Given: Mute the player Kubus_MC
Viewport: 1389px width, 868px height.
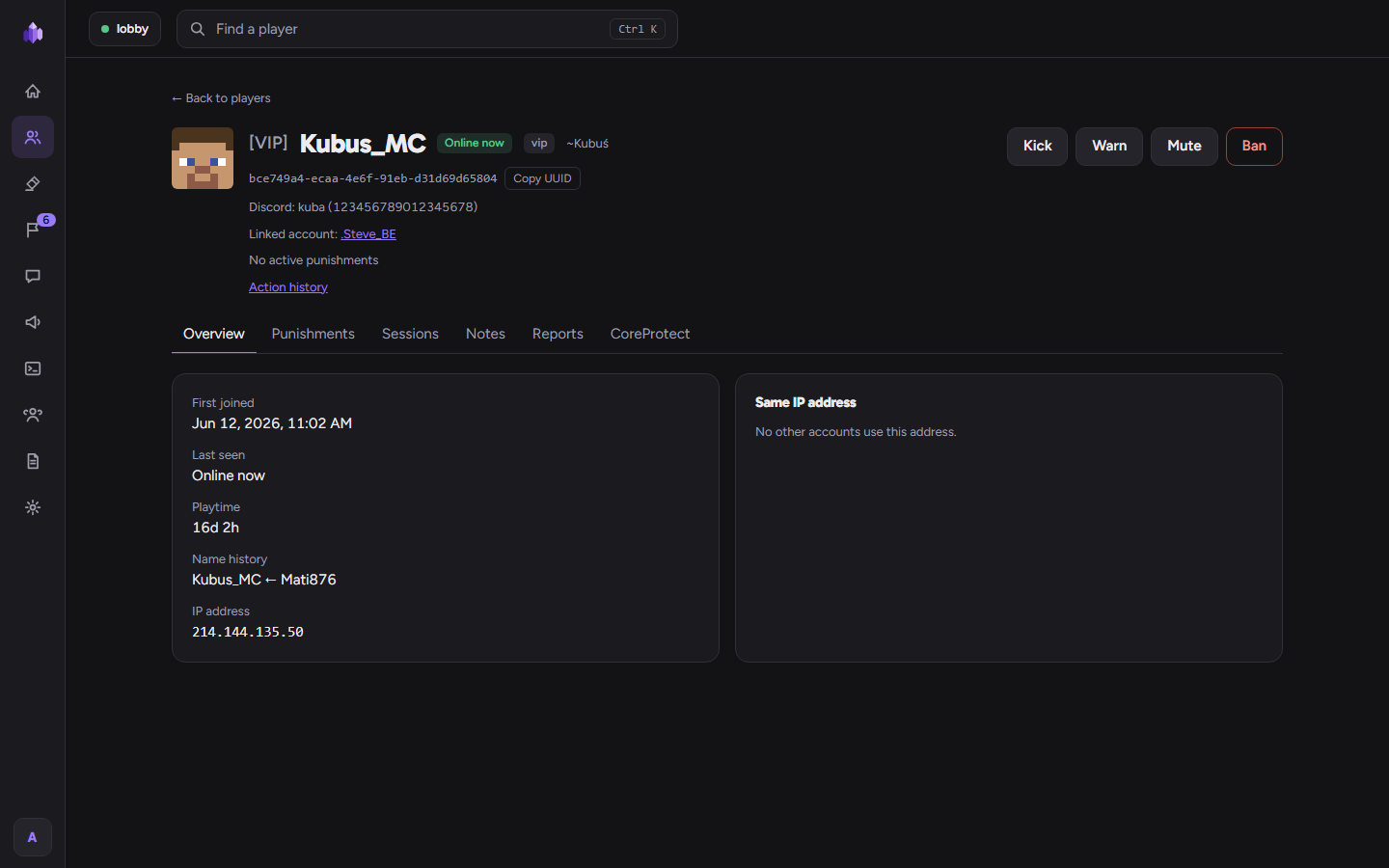Looking at the screenshot, I should point(1185,147).
